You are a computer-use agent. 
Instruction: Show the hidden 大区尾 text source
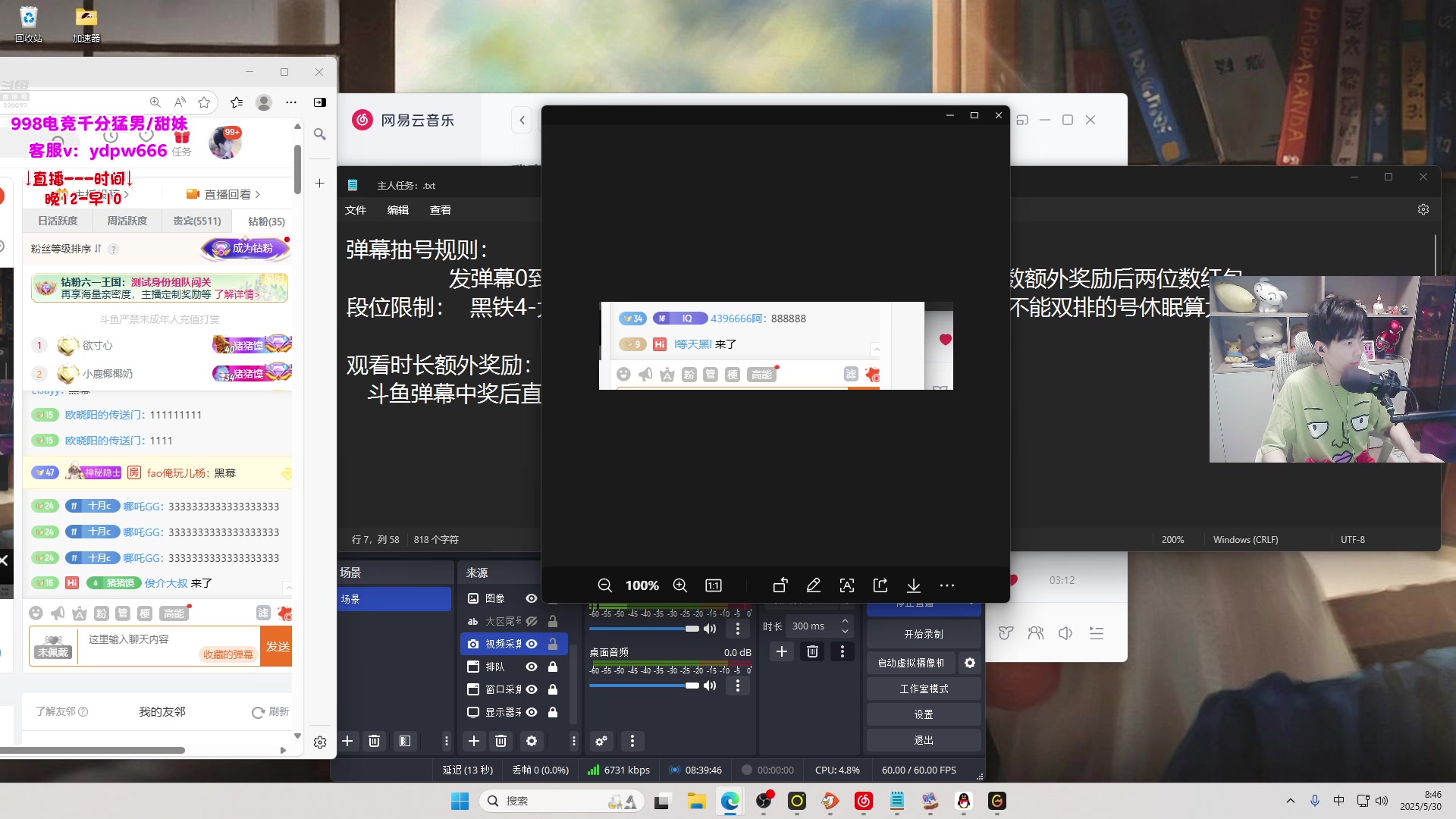coord(532,621)
